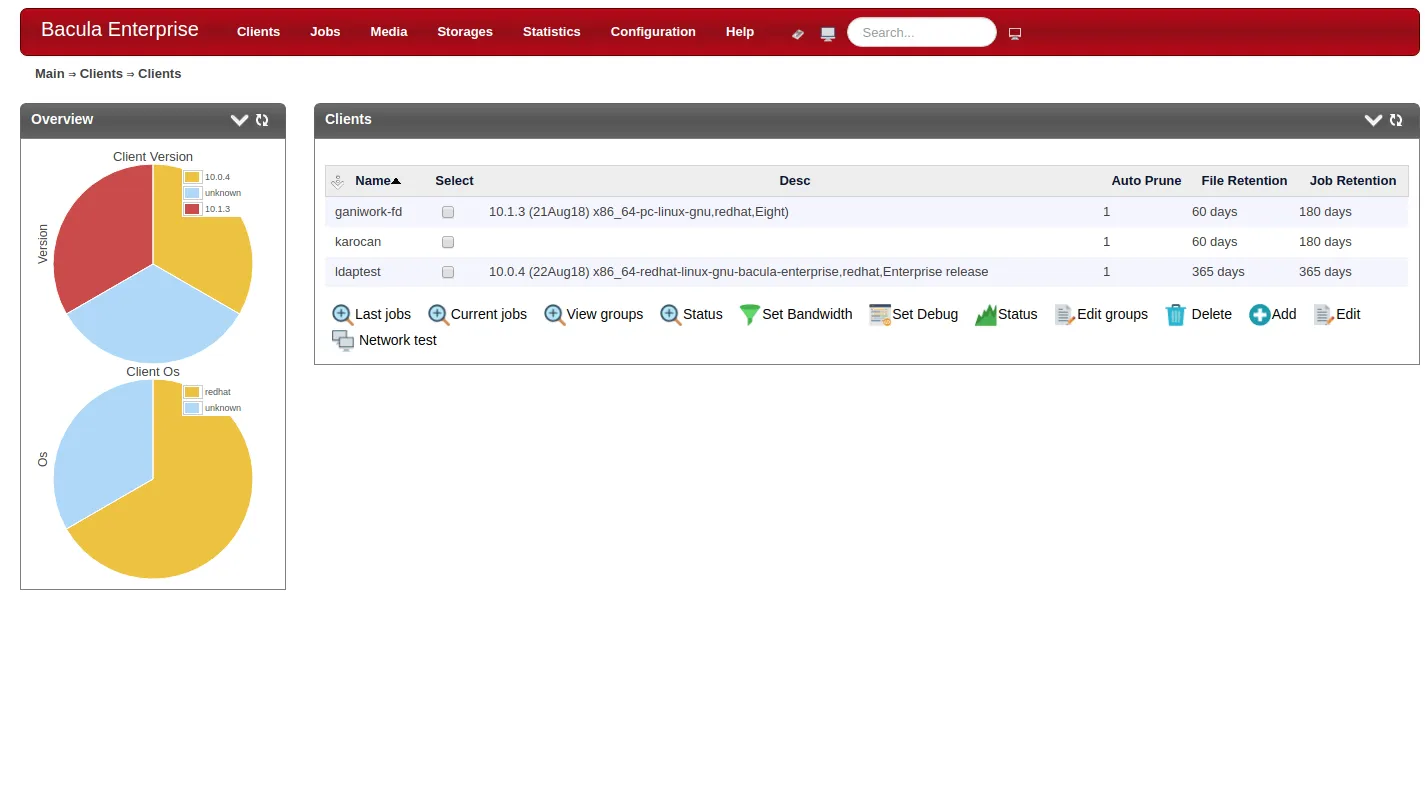Click the Select column header
The width and height of the screenshot is (1425, 793).
click(454, 181)
